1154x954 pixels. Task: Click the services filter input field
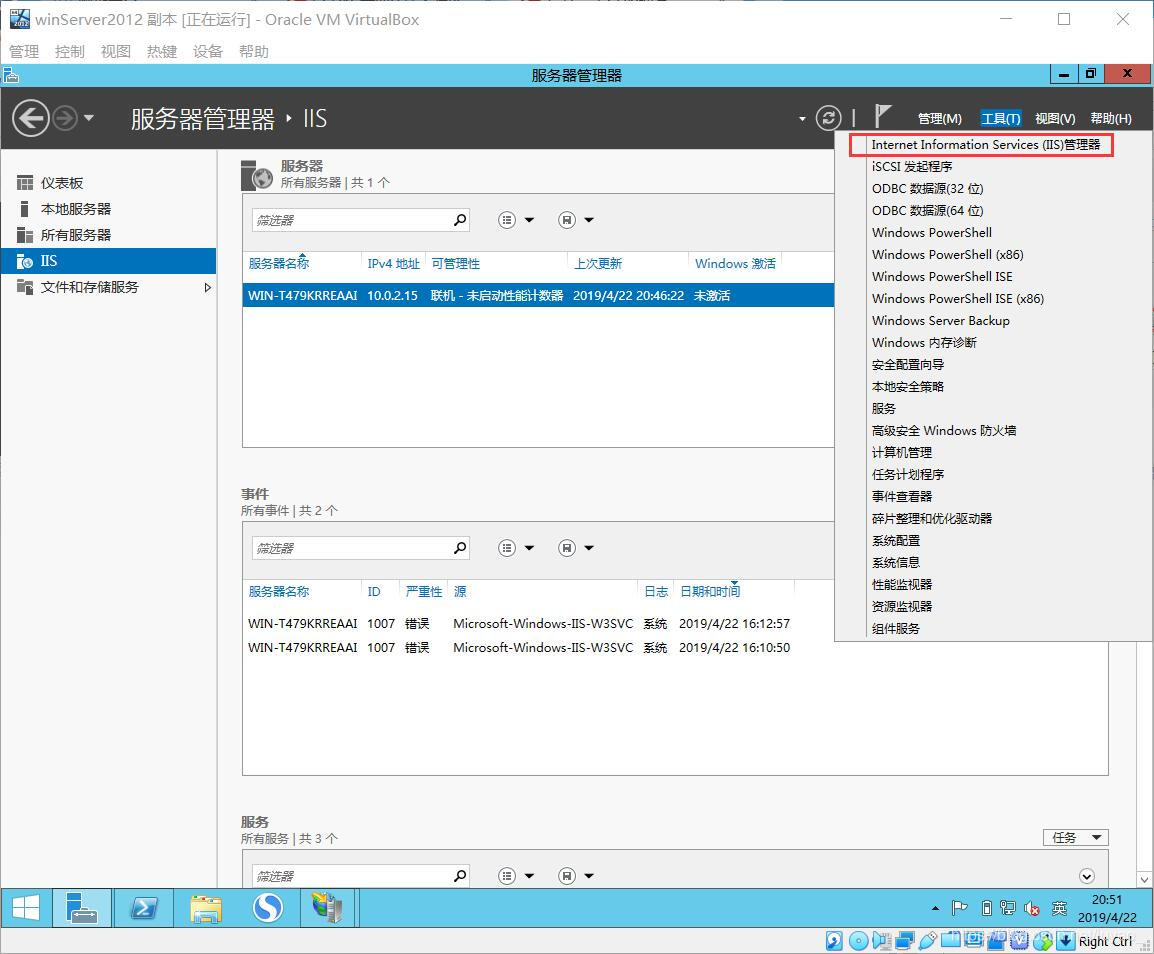tap(350, 876)
